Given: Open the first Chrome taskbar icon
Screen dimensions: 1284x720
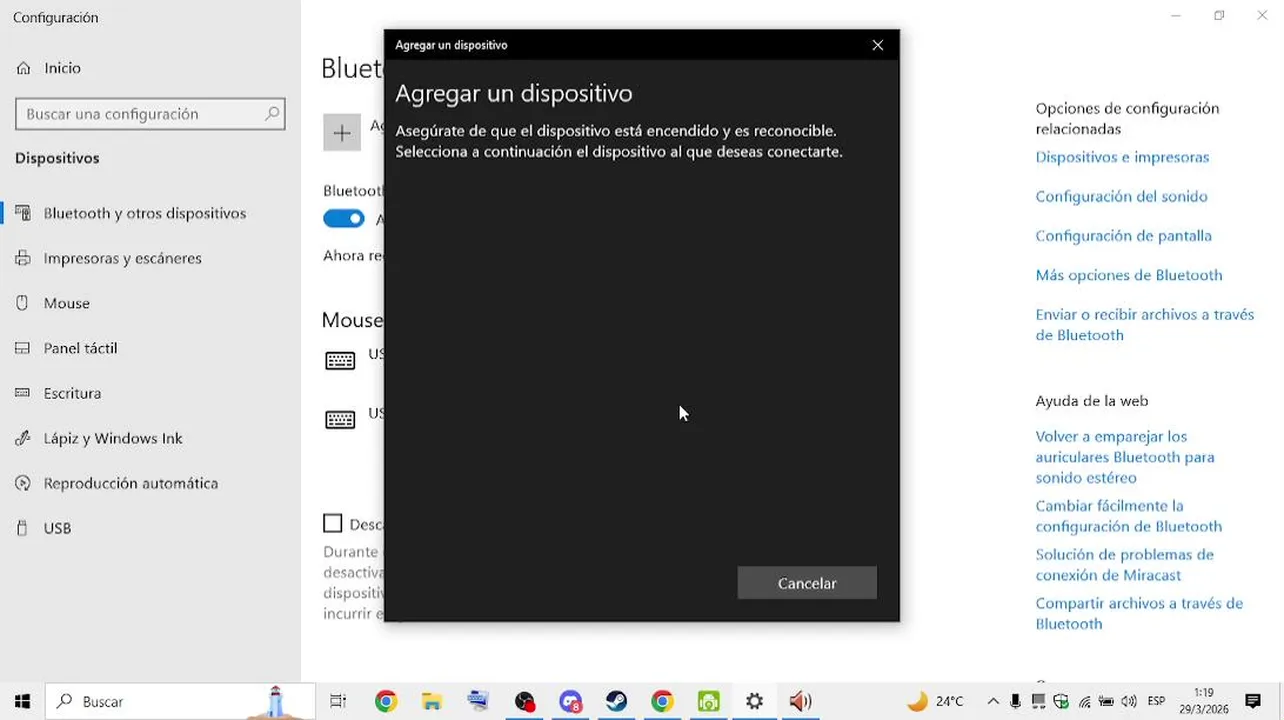Looking at the screenshot, I should click(385, 701).
